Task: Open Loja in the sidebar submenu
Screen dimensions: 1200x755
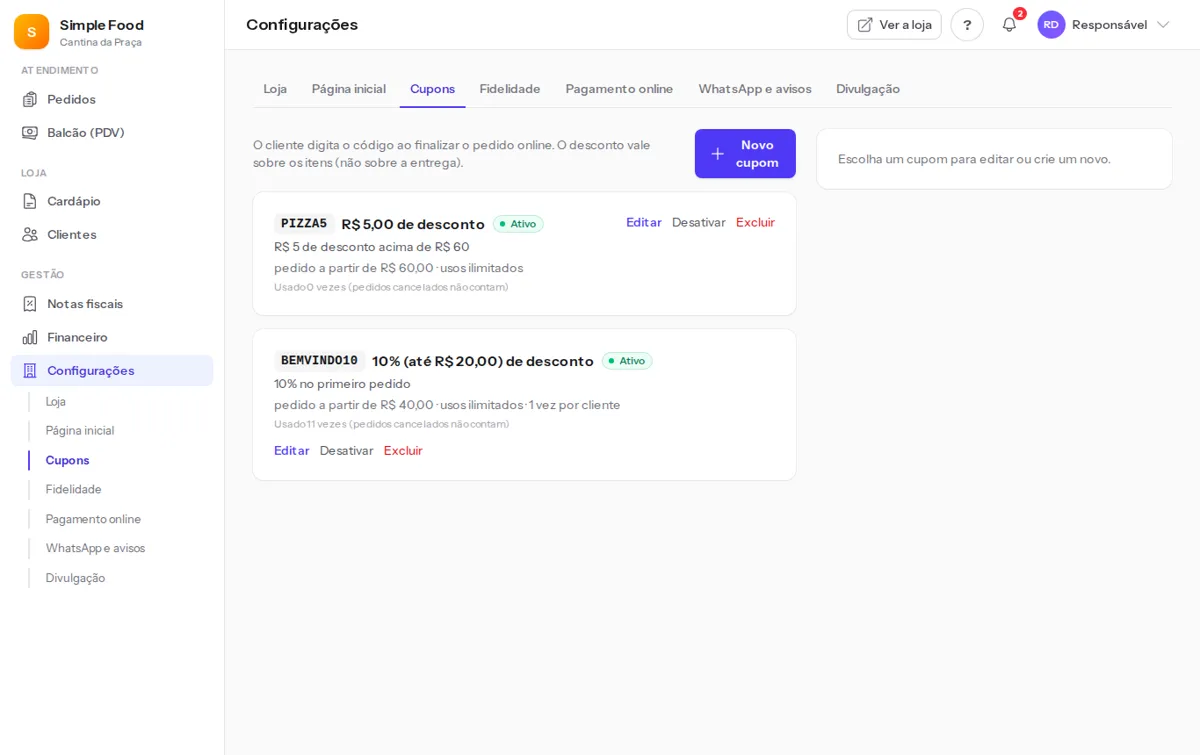Action: coord(56,401)
